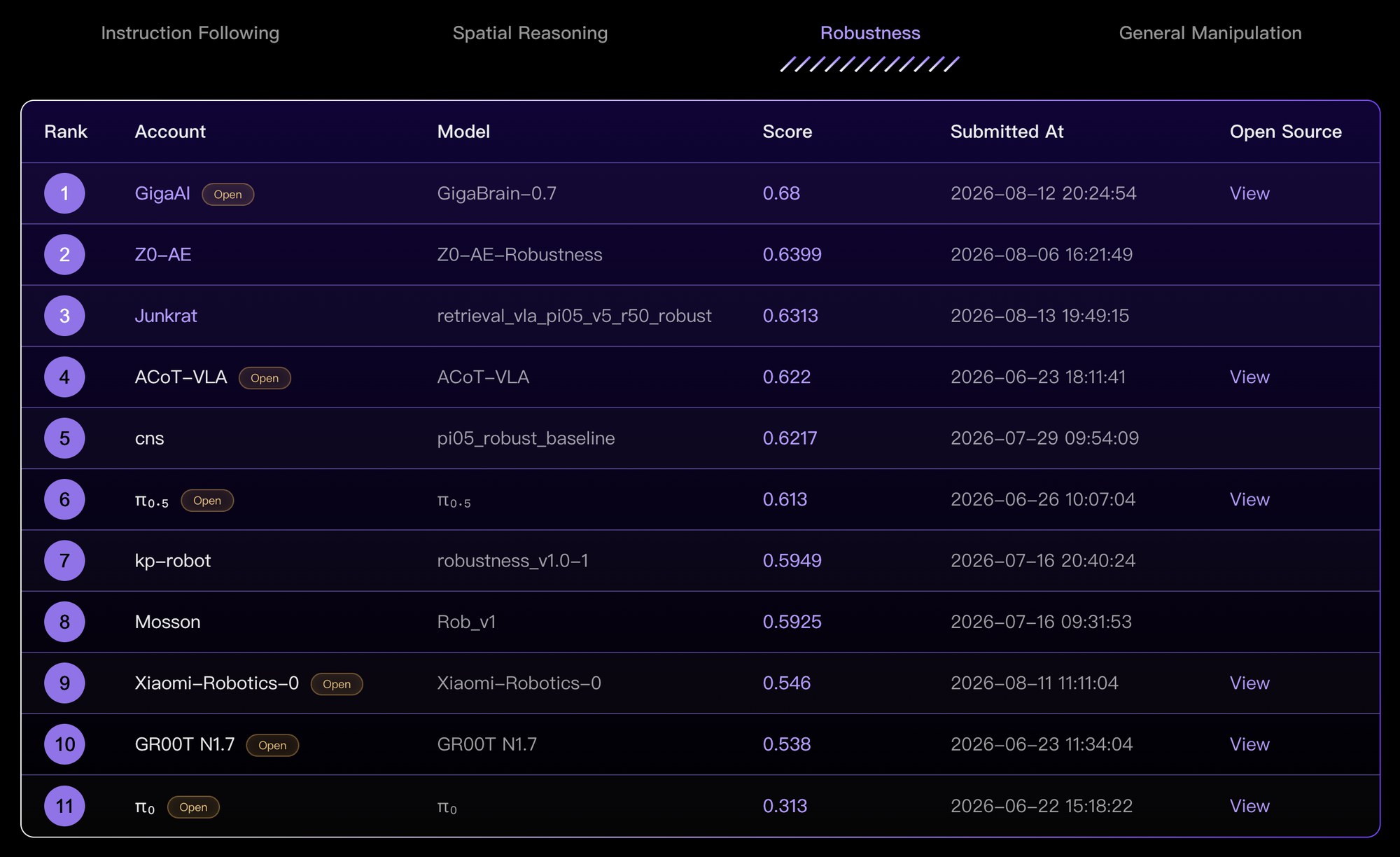
Task: Click score value 0.313
Action: (x=785, y=806)
